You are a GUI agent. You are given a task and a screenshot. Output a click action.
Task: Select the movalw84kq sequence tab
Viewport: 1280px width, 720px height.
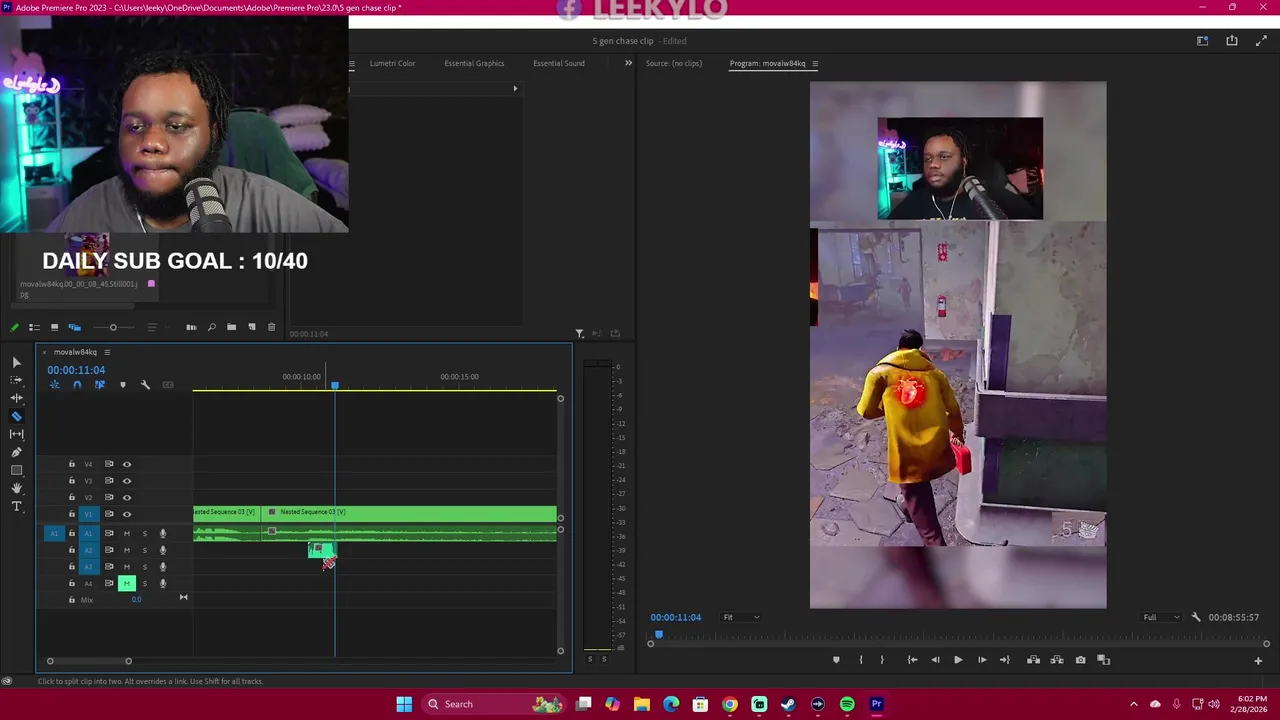click(x=75, y=352)
